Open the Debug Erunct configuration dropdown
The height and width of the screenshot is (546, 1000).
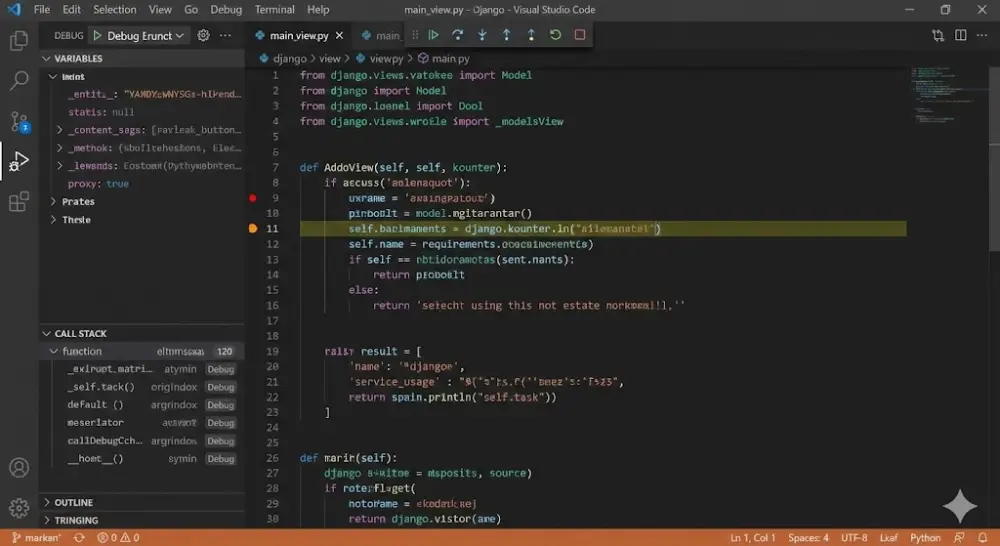[146, 36]
